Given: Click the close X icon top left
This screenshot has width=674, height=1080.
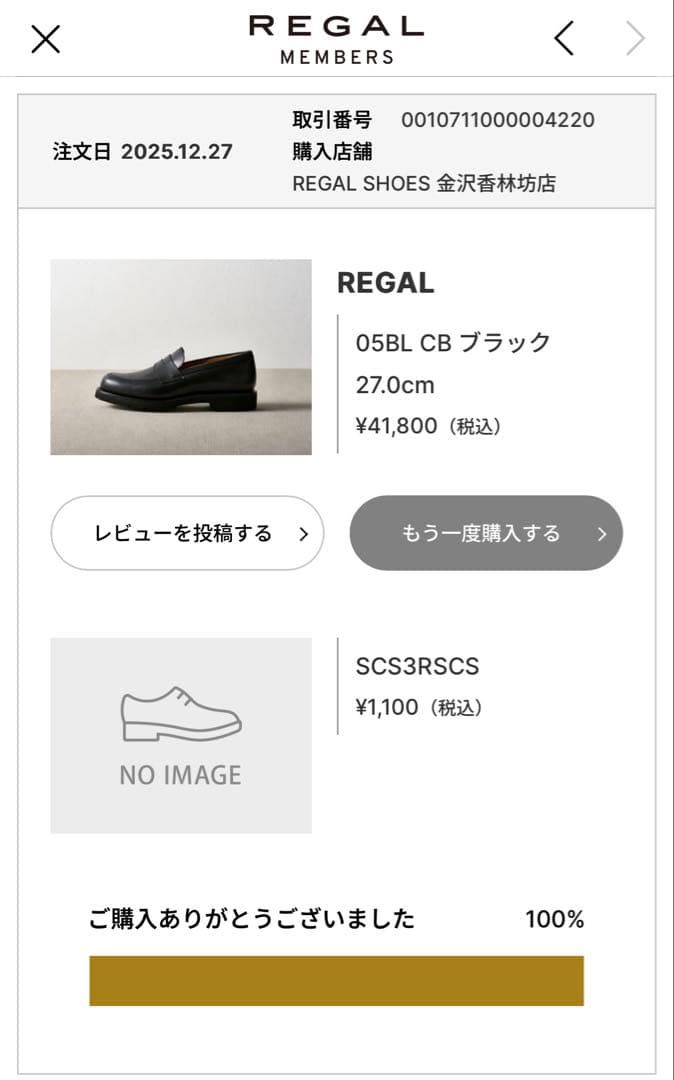Looking at the screenshot, I should [44, 41].
